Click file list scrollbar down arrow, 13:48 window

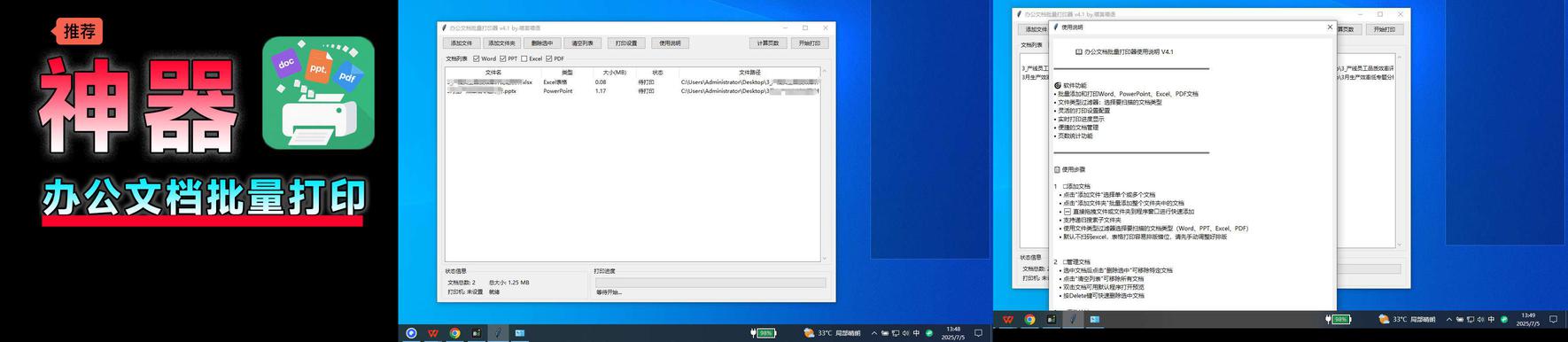824,259
